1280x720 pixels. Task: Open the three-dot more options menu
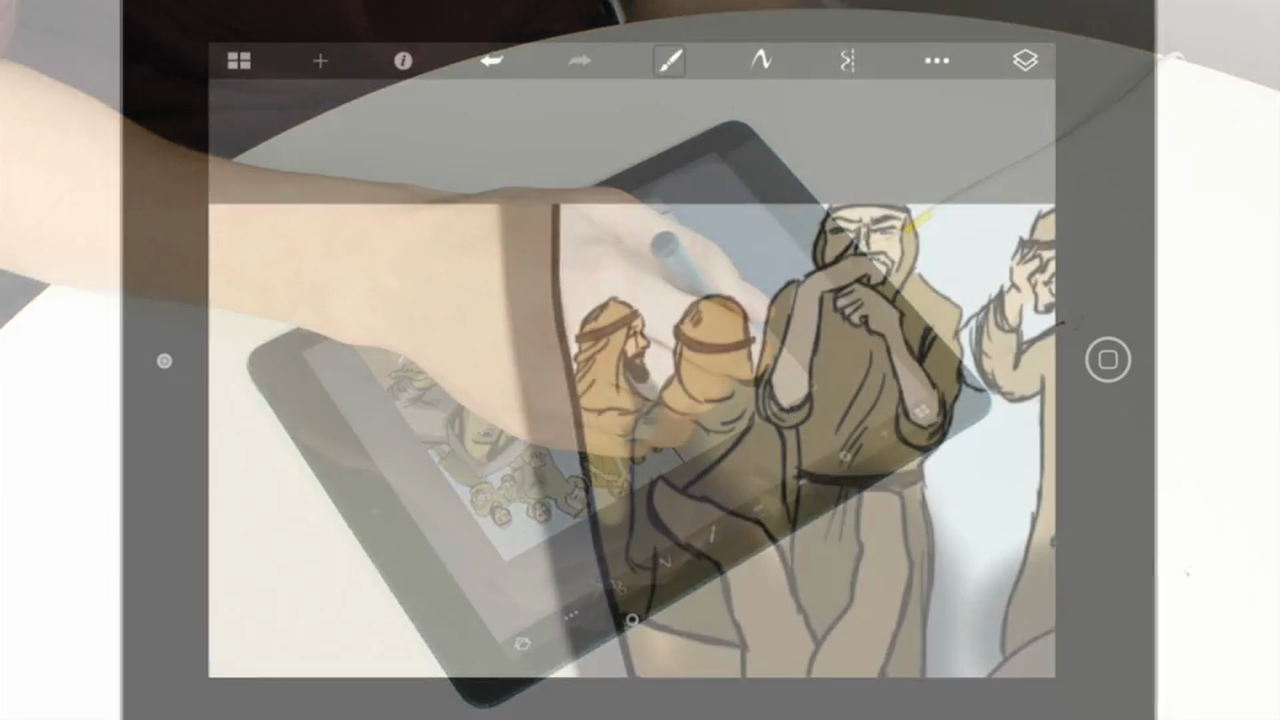pos(937,61)
